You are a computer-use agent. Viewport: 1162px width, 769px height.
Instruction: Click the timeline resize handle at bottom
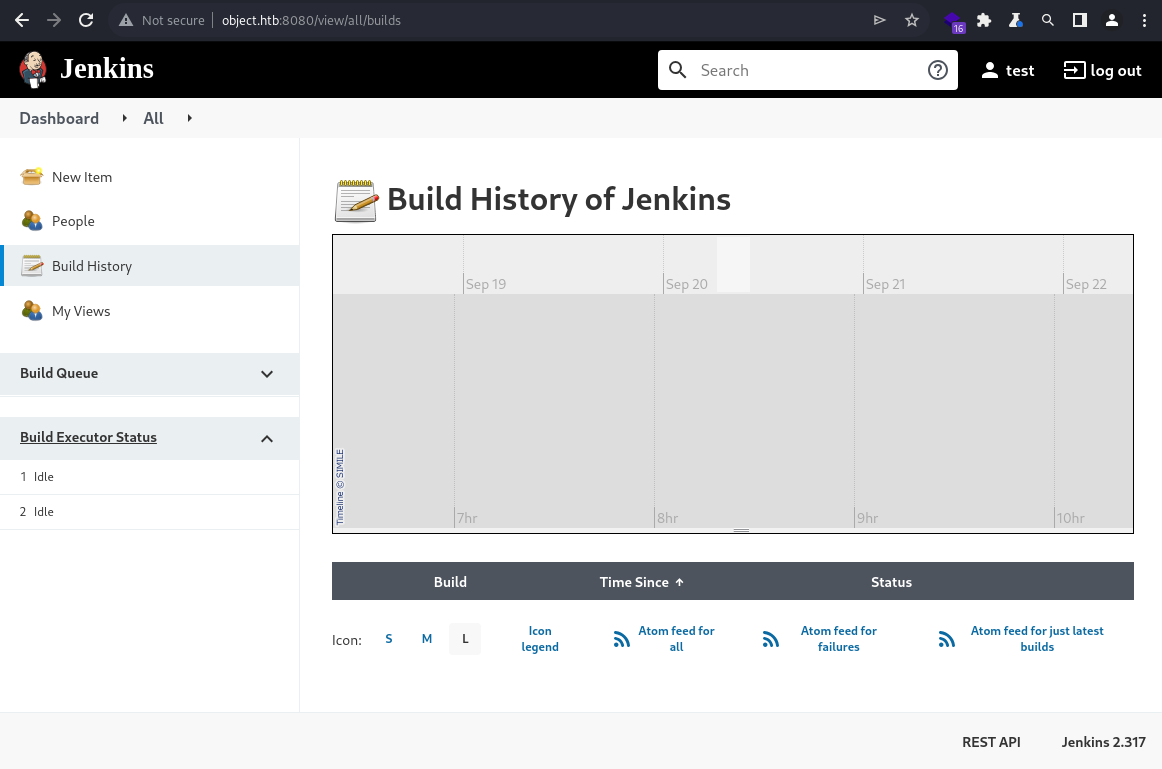pos(741,530)
